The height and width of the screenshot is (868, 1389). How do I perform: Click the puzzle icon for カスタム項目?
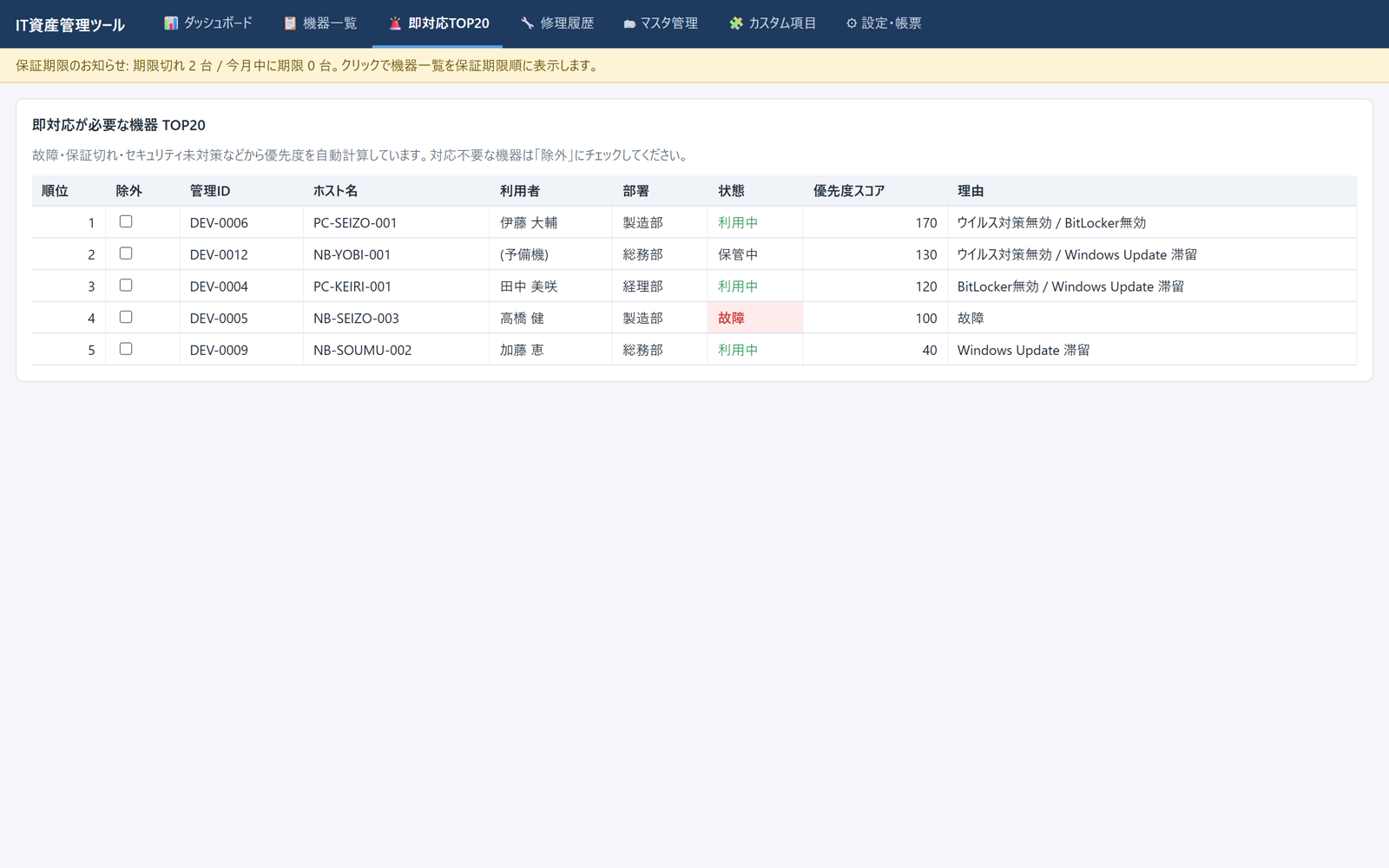[736, 23]
